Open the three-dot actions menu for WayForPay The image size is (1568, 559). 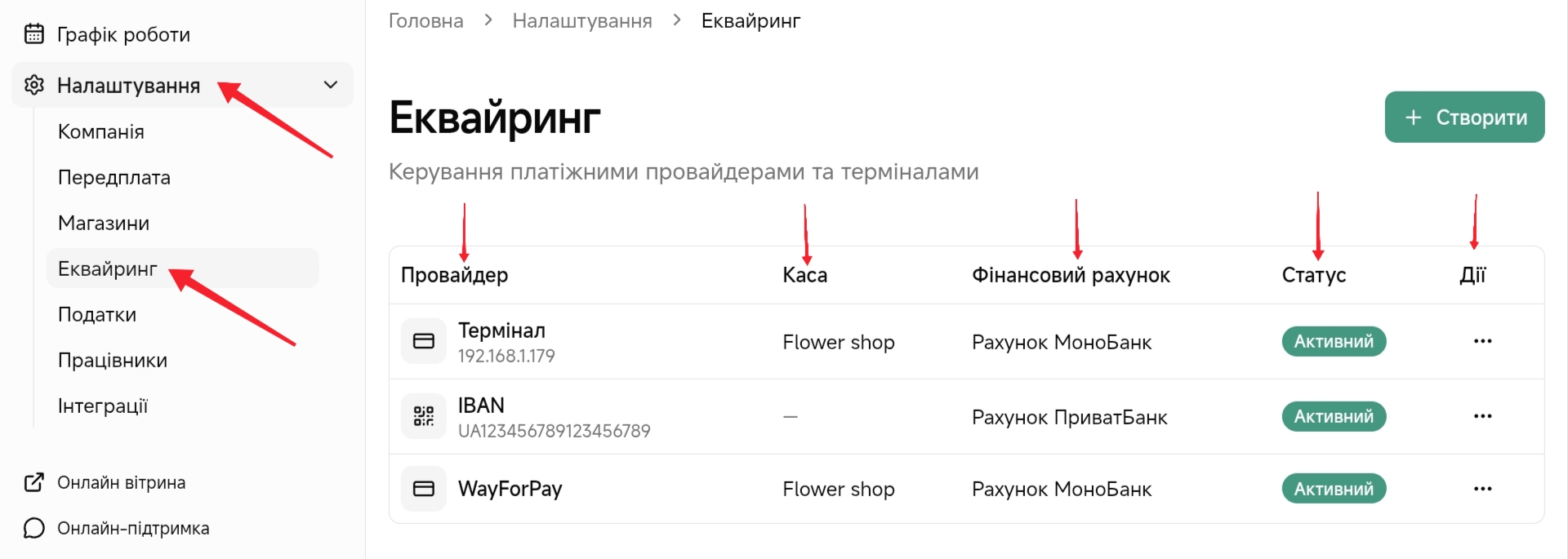coord(1482,489)
